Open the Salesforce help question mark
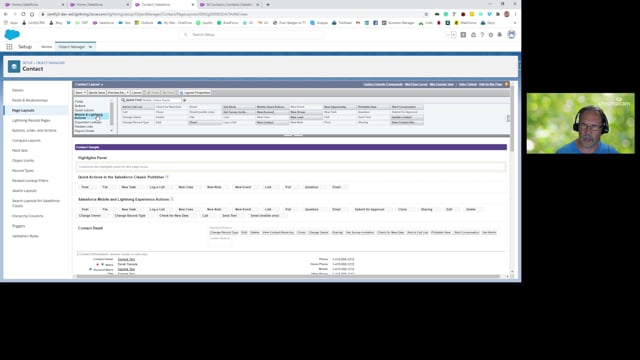 click(x=482, y=35)
